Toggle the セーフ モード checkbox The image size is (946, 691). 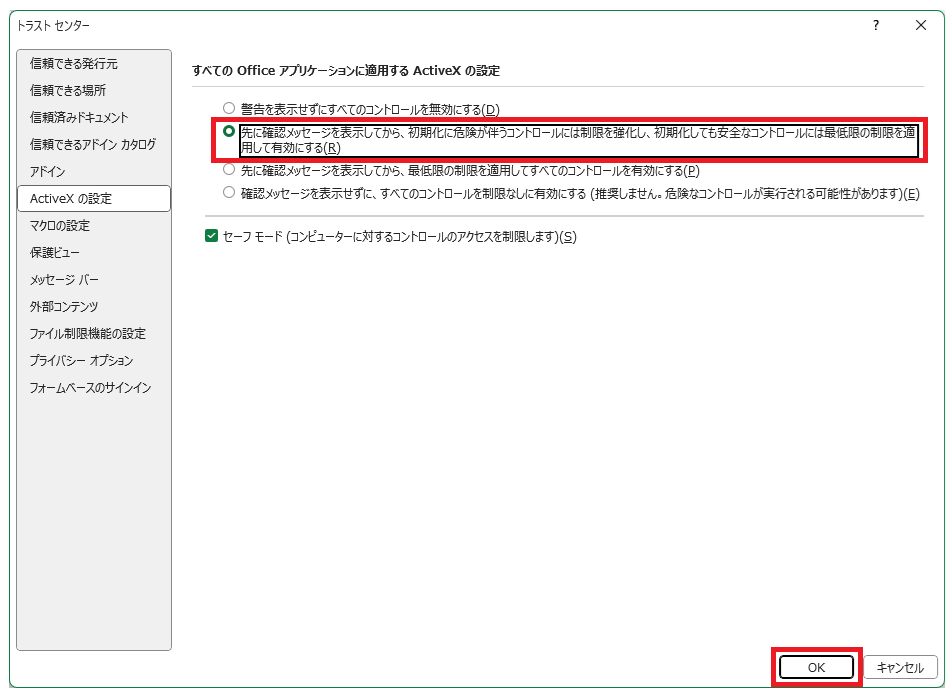click(x=211, y=236)
